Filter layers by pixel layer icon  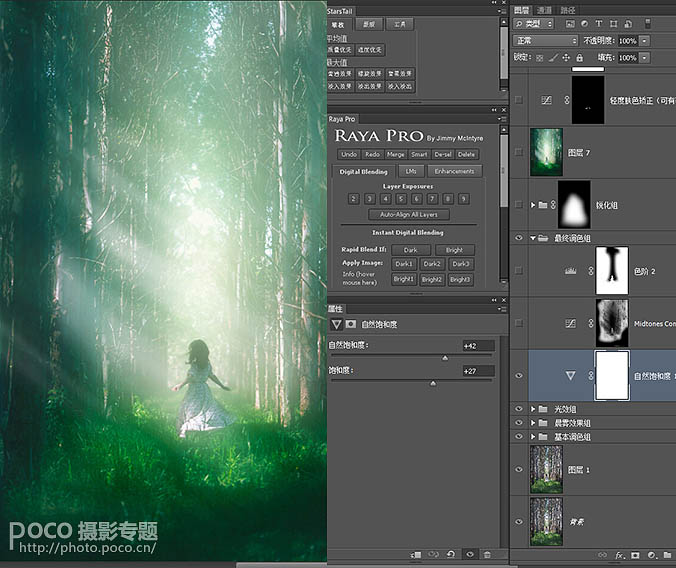coord(570,24)
